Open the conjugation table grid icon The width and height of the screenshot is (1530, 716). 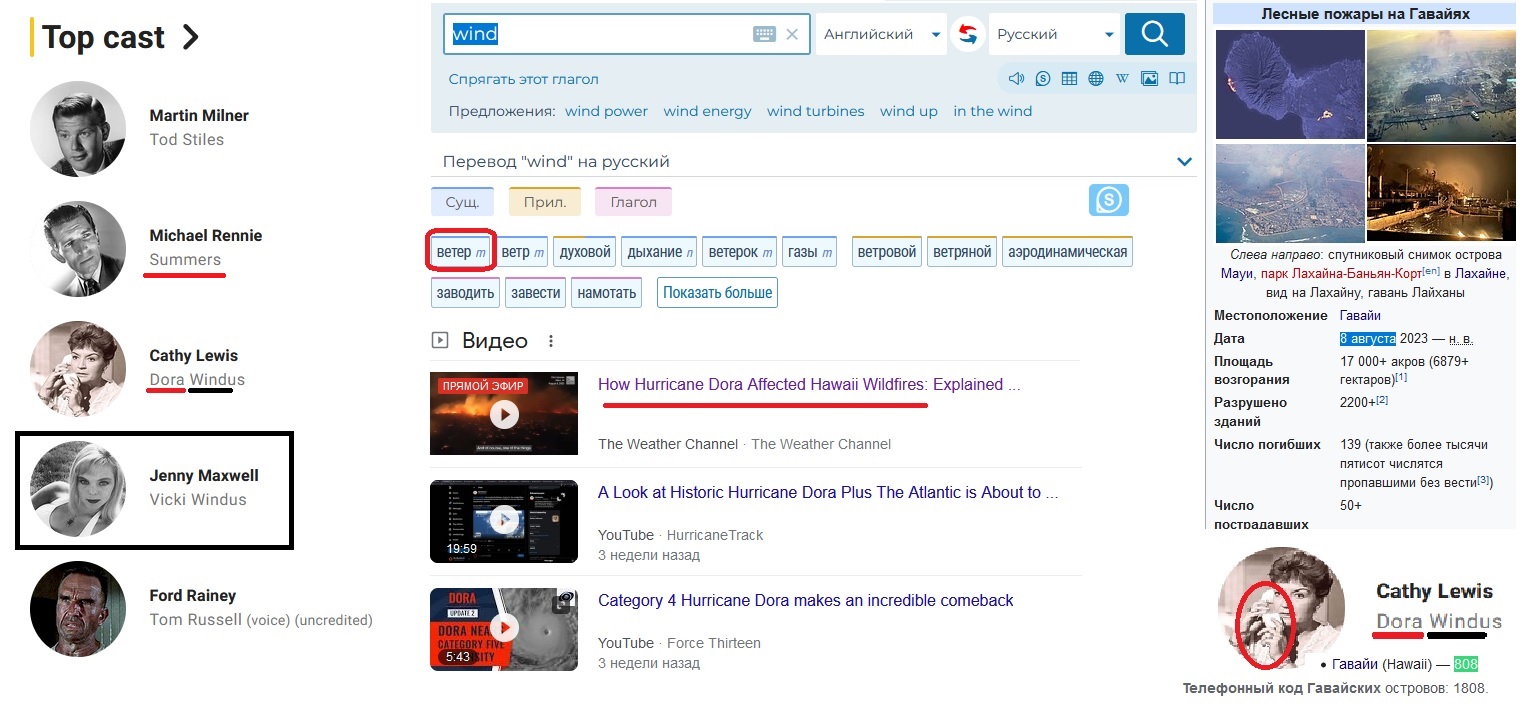(x=1069, y=78)
